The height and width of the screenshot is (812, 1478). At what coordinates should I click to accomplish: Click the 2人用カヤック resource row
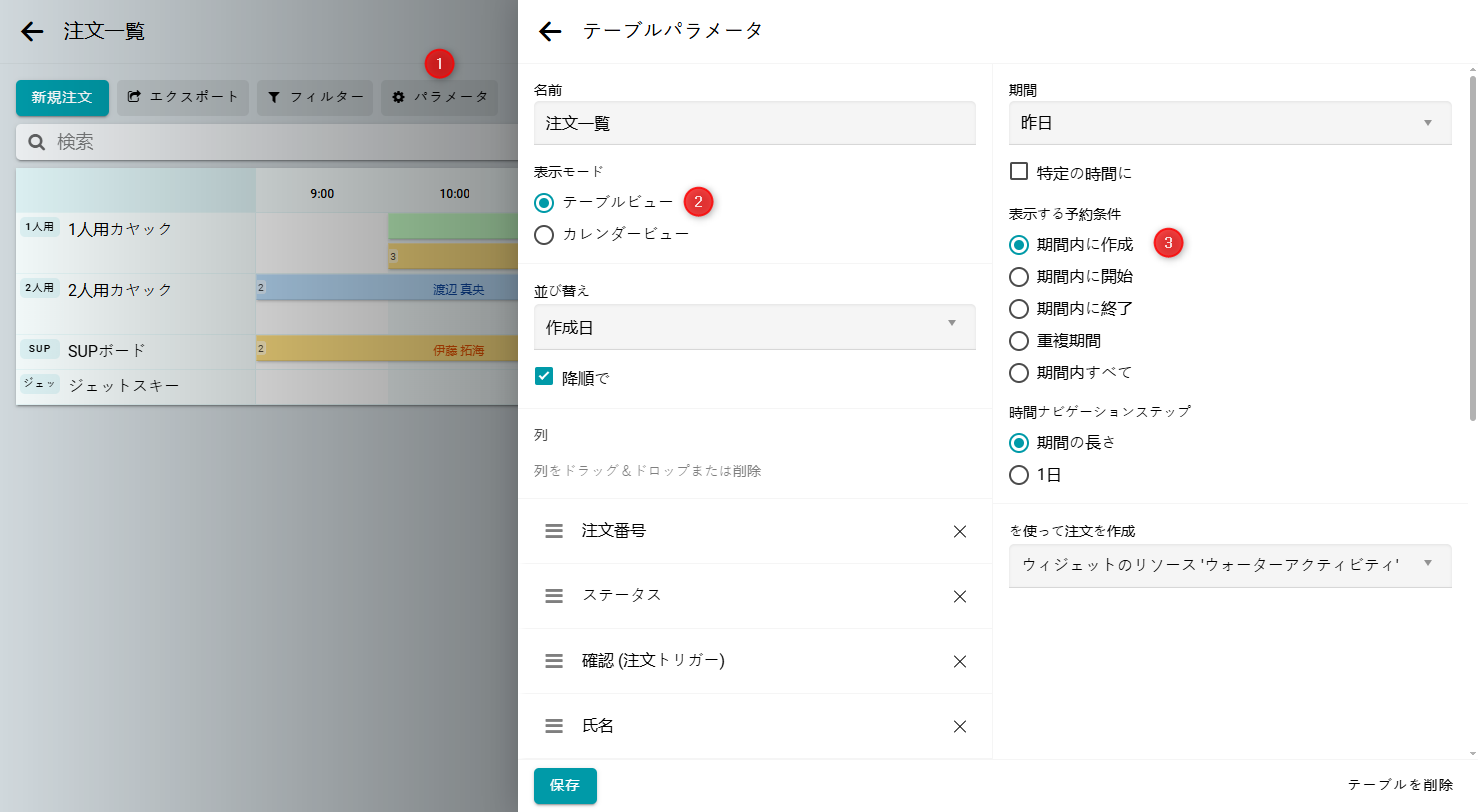(136, 304)
